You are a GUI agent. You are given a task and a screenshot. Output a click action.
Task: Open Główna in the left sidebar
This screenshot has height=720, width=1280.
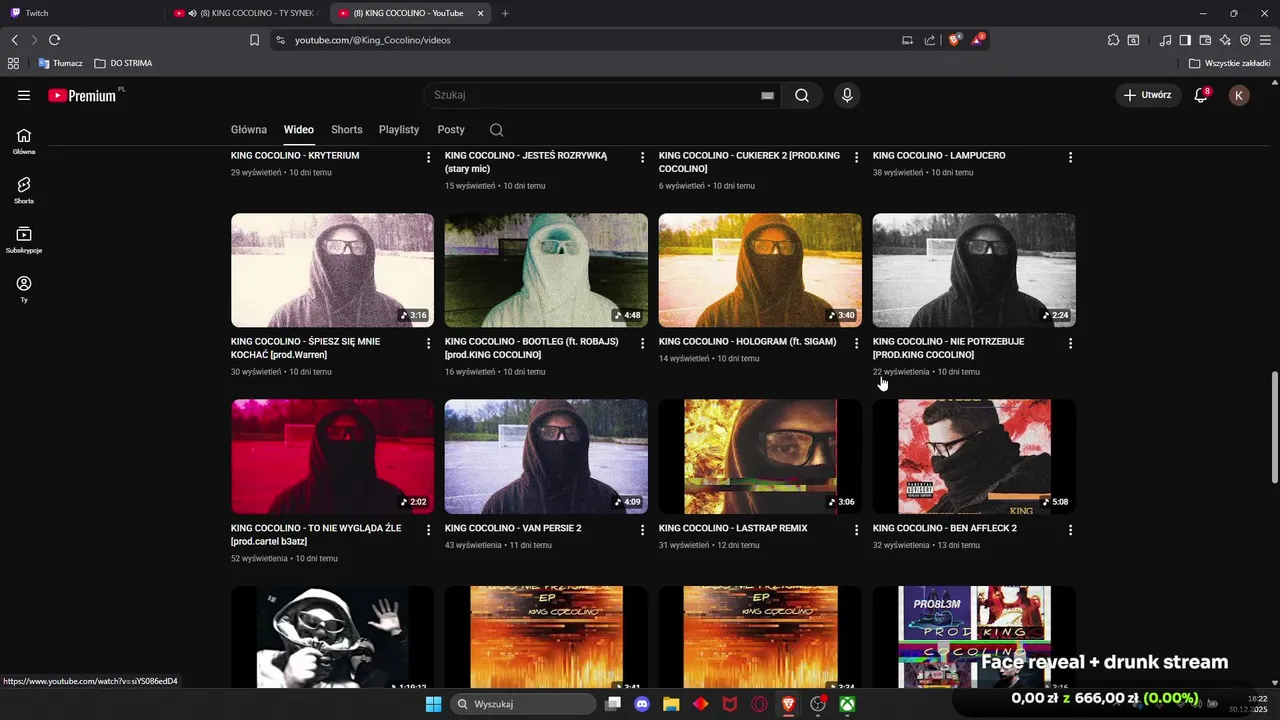[24, 141]
